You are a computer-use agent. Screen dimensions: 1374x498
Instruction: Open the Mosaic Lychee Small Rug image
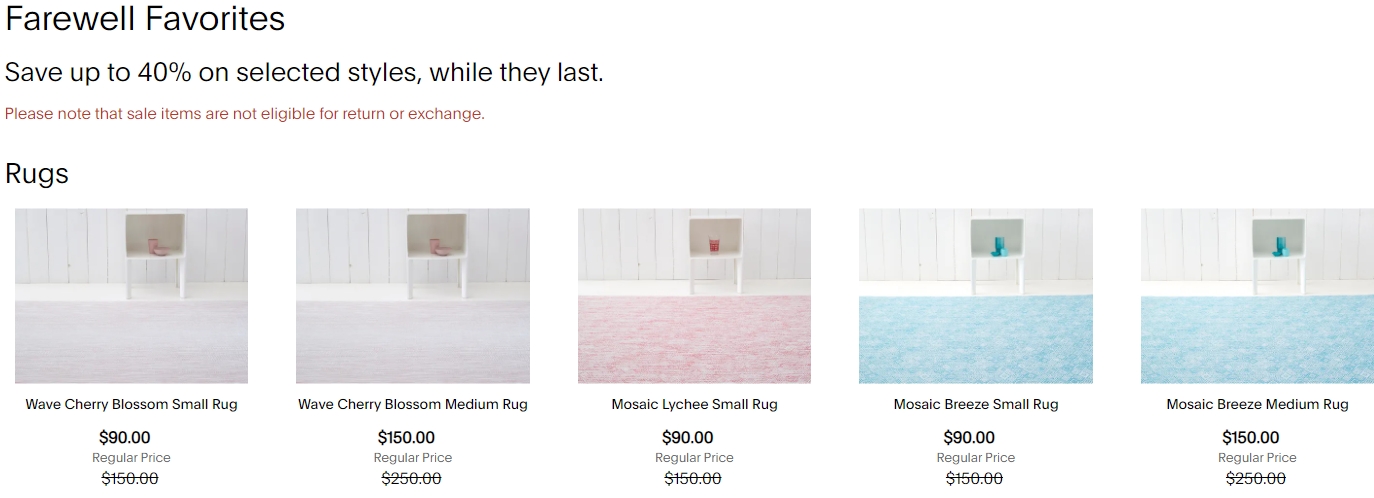[x=694, y=296]
